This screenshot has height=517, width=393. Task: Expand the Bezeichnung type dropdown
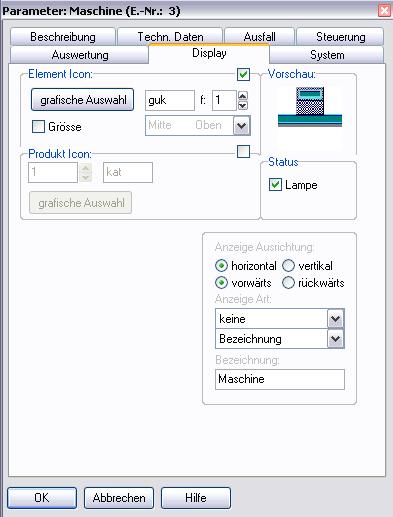coord(335,339)
